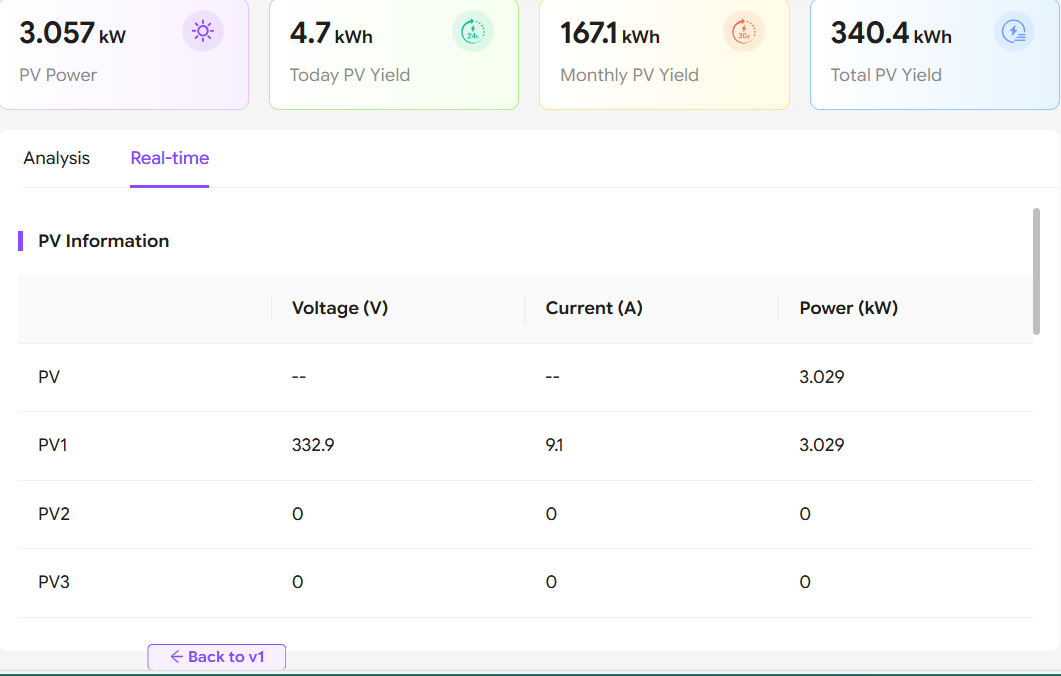The width and height of the screenshot is (1061, 676).
Task: Click the 167.1 kWh monthly yield value
Action: (x=609, y=34)
